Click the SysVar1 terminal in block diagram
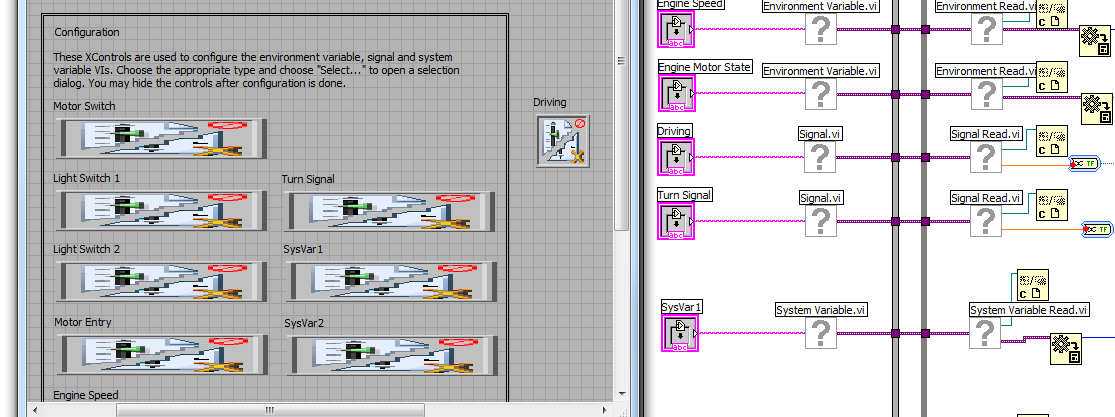Viewport: 1115px width, 417px height. tap(681, 333)
